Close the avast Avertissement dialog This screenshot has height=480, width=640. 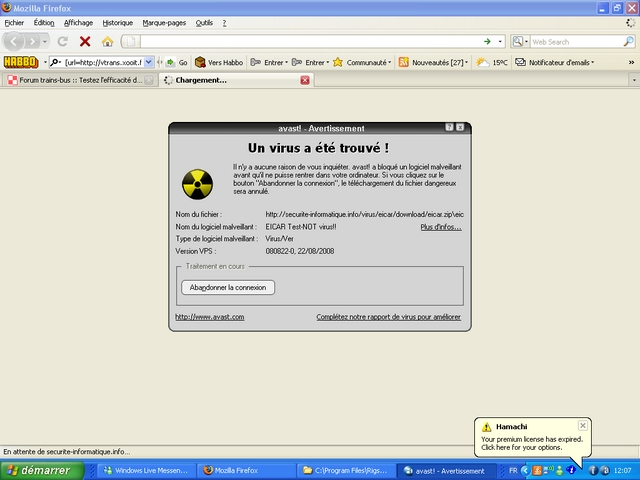460,127
